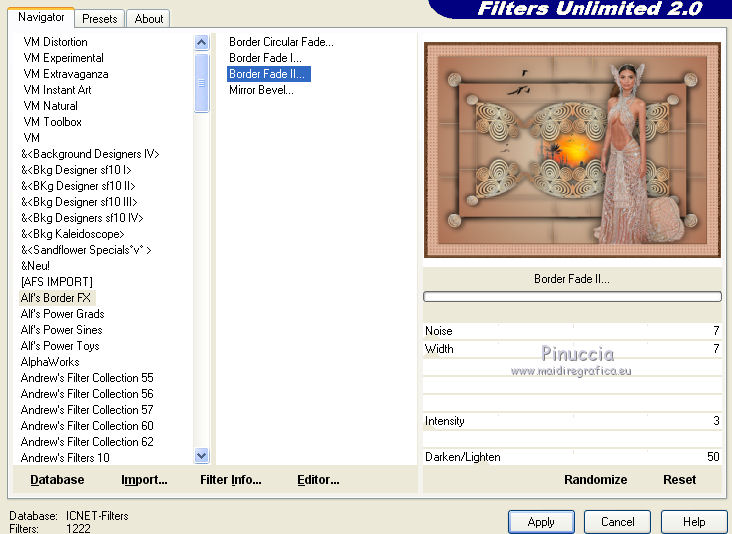Select VM Distortion category
This screenshot has width=732, height=534.
pyautogui.click(x=56, y=42)
